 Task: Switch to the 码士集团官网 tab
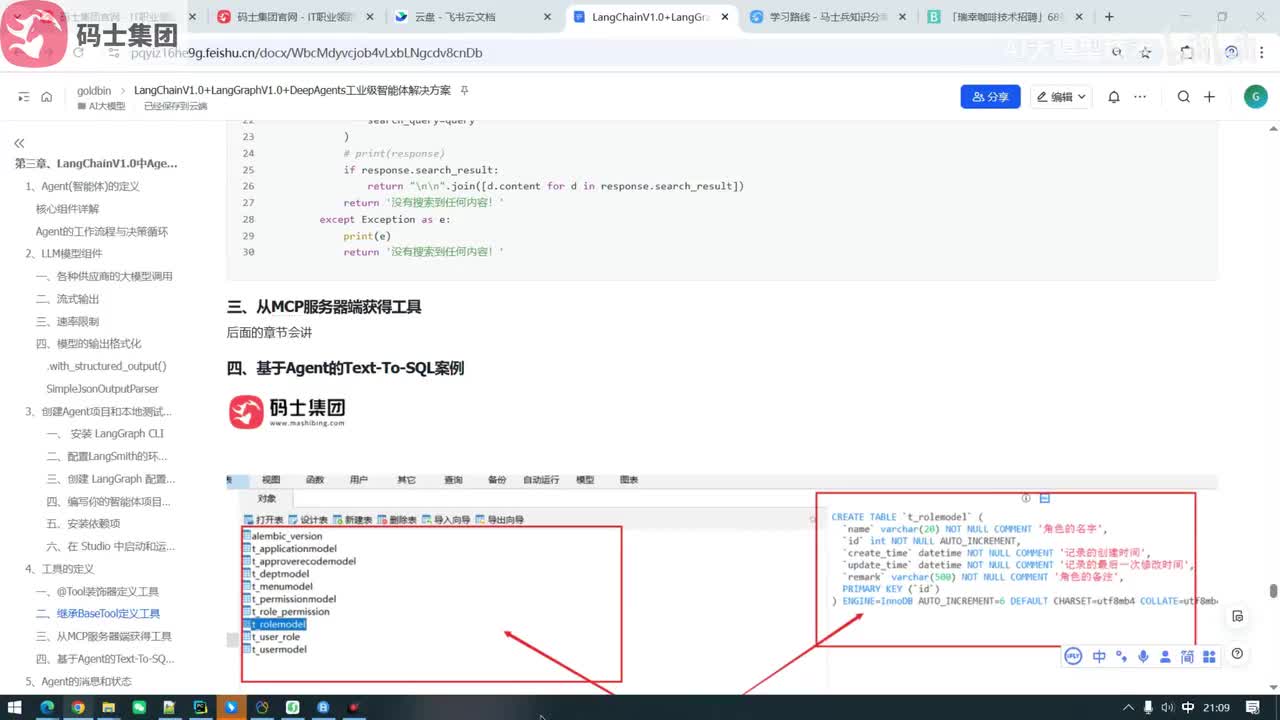[294, 17]
